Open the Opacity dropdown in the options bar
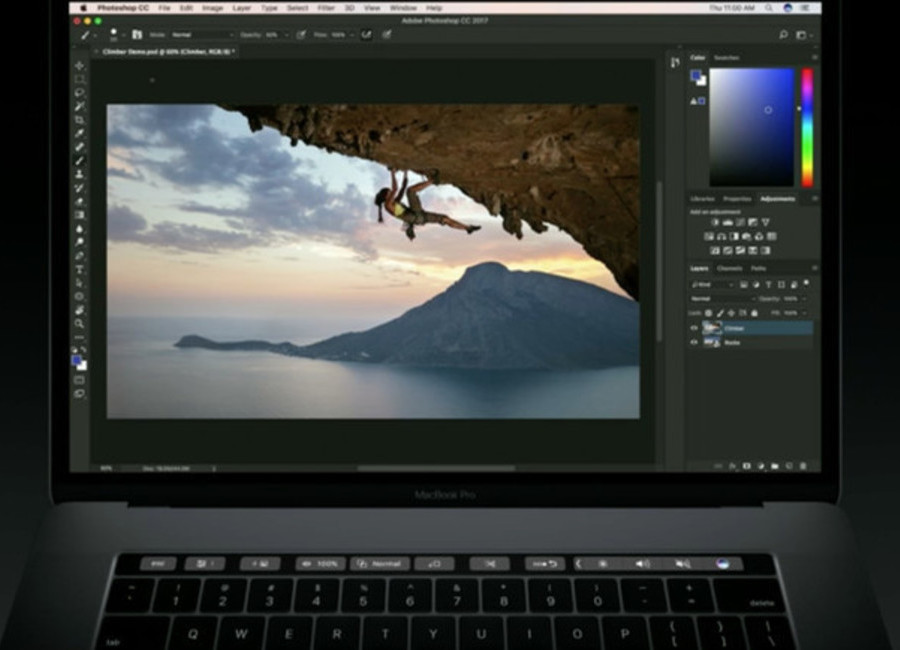 [286, 35]
